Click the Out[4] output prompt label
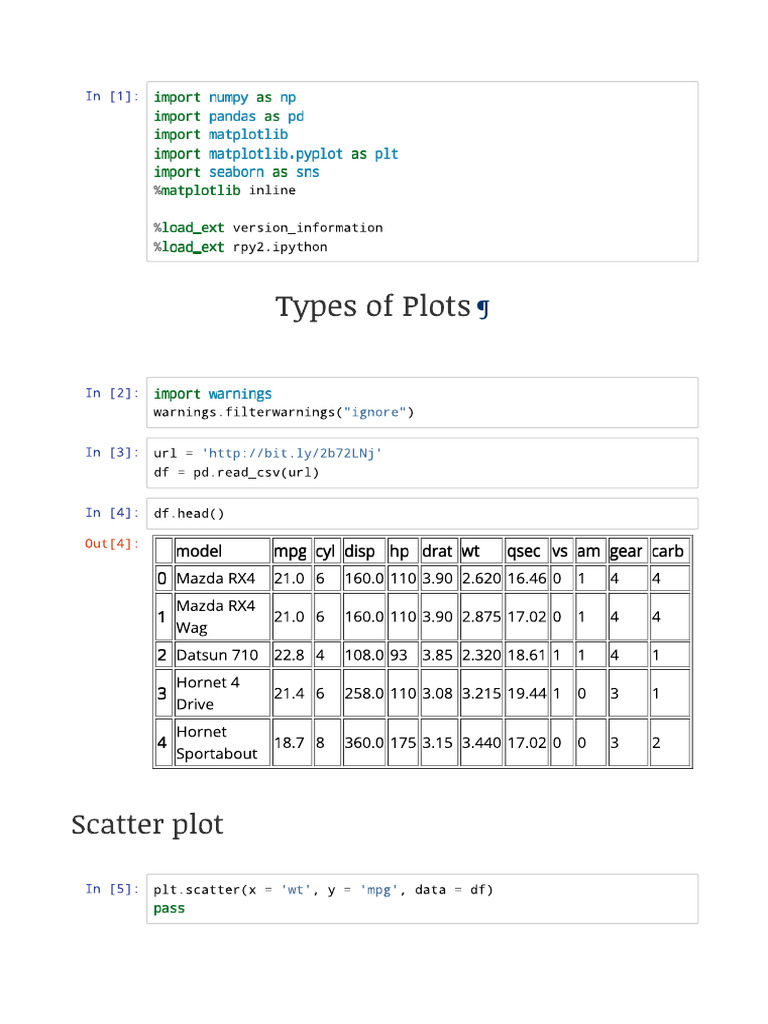Viewport: 768px width, 1024px height. pyautogui.click(x=112, y=543)
